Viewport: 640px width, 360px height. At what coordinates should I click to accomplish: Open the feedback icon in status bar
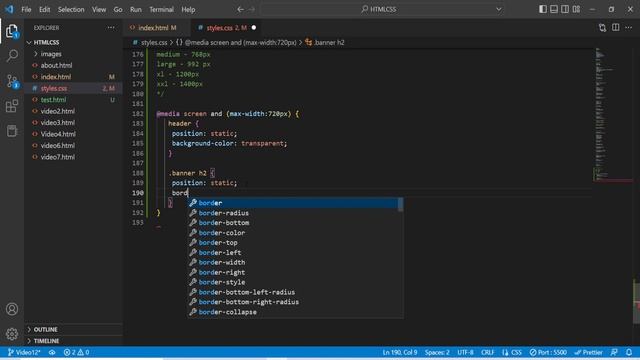tap(614, 352)
